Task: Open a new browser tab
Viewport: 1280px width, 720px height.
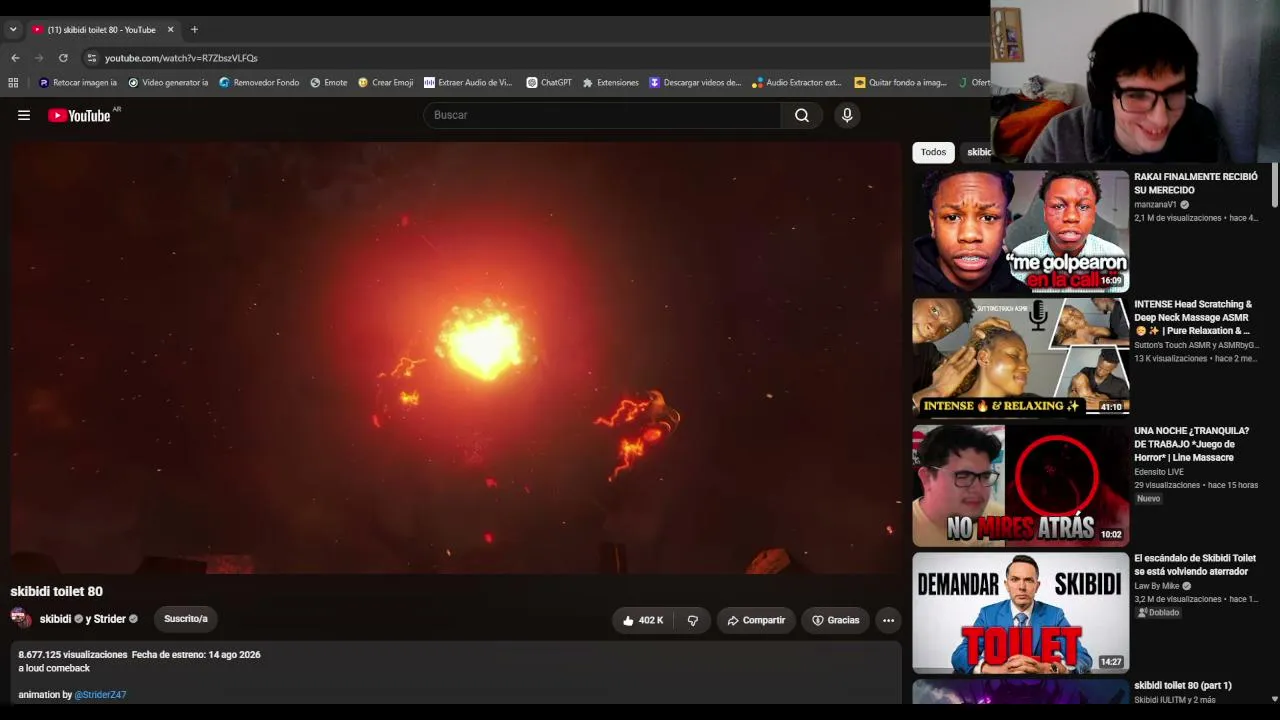Action: coord(194,30)
